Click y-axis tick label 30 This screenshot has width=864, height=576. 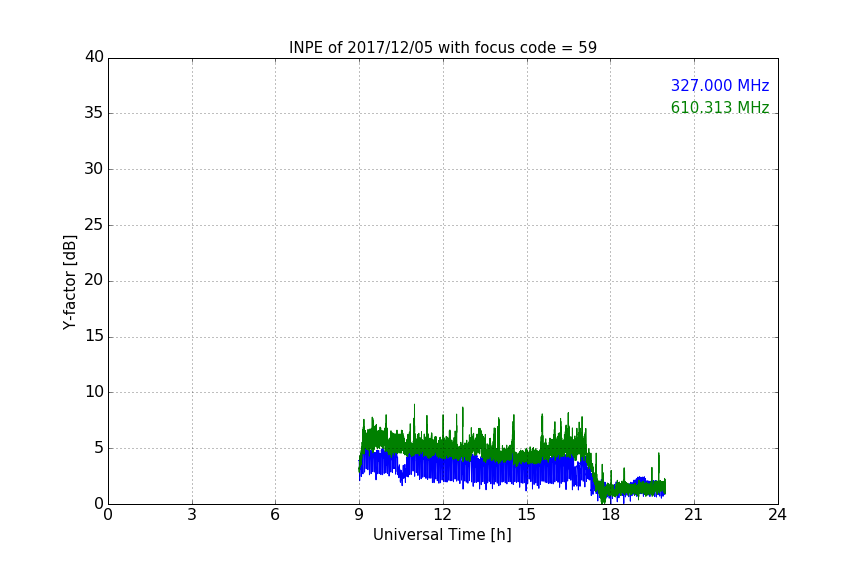coord(94,169)
